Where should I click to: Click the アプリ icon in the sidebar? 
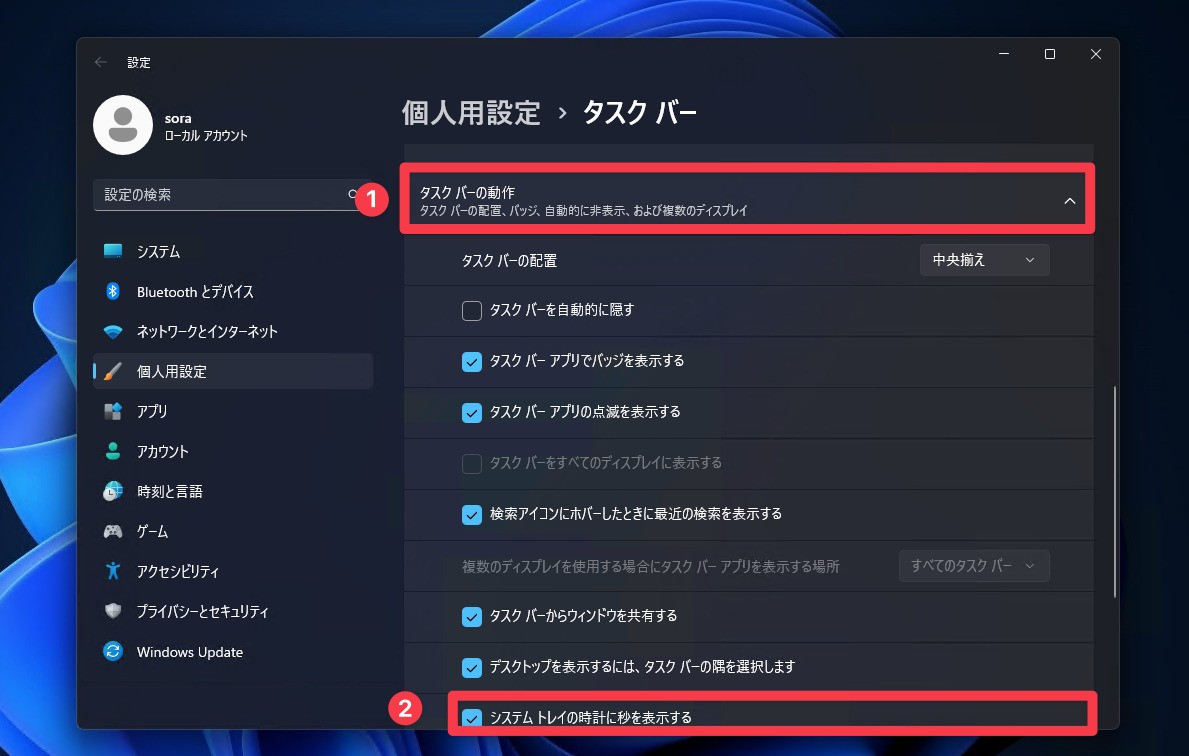(x=113, y=411)
